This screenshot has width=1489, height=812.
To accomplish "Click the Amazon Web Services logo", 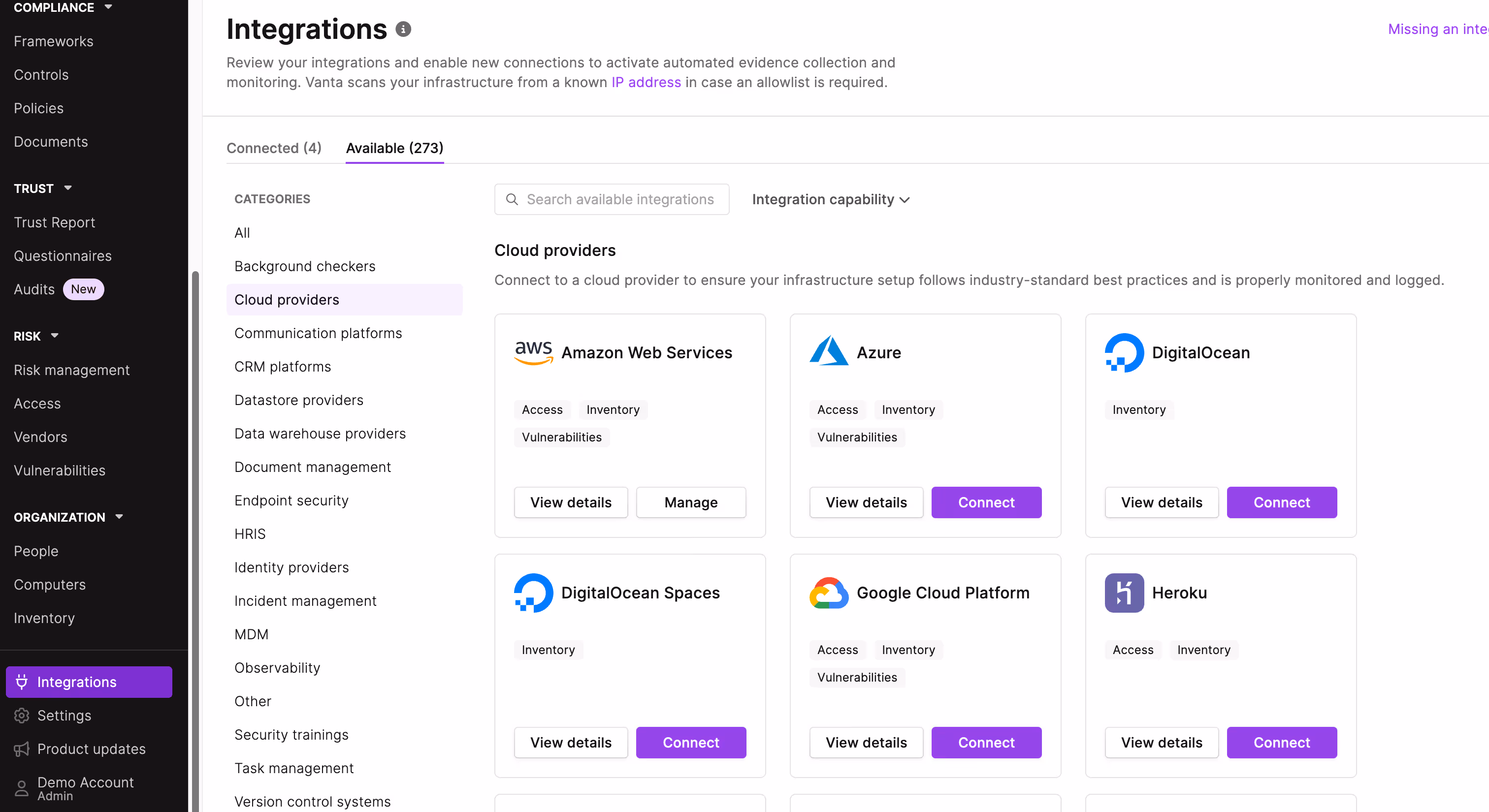I will pyautogui.click(x=533, y=352).
